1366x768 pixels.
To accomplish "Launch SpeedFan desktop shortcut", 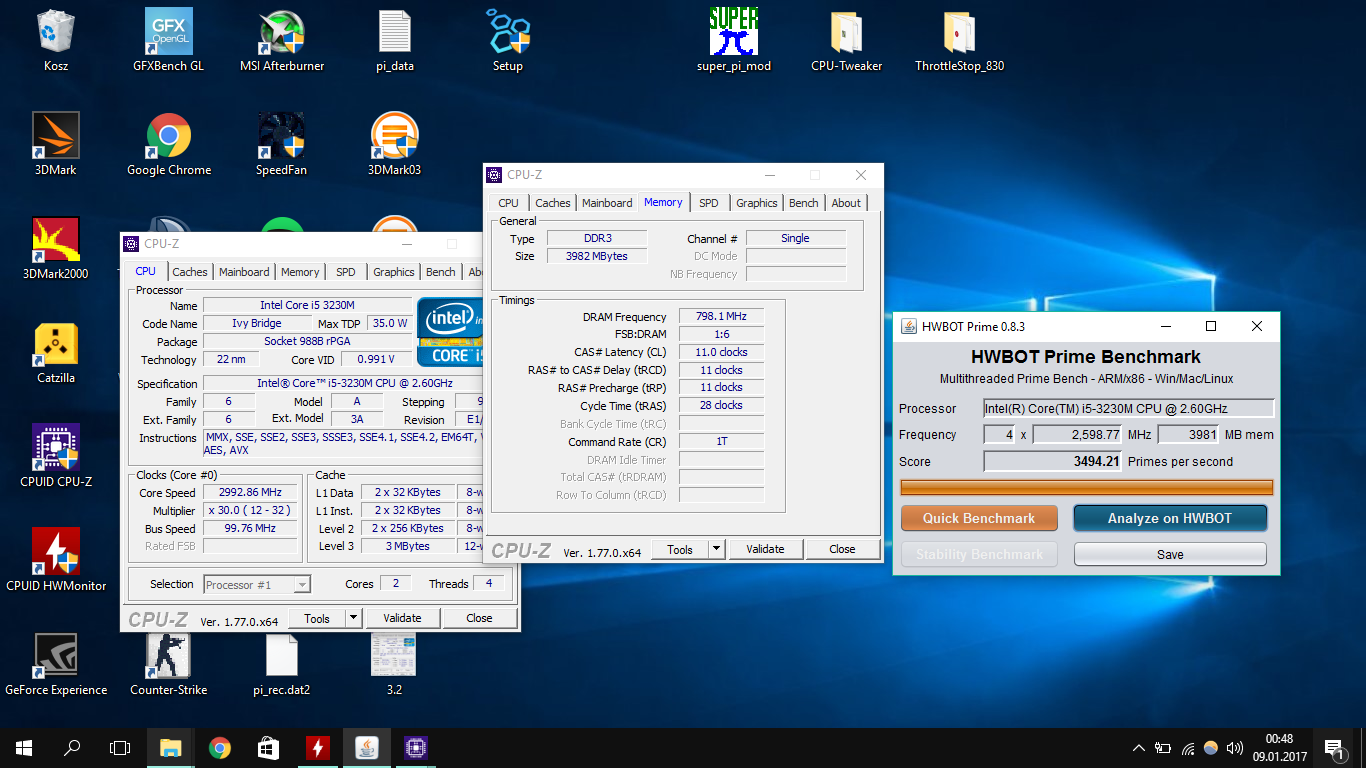I will (281, 144).
